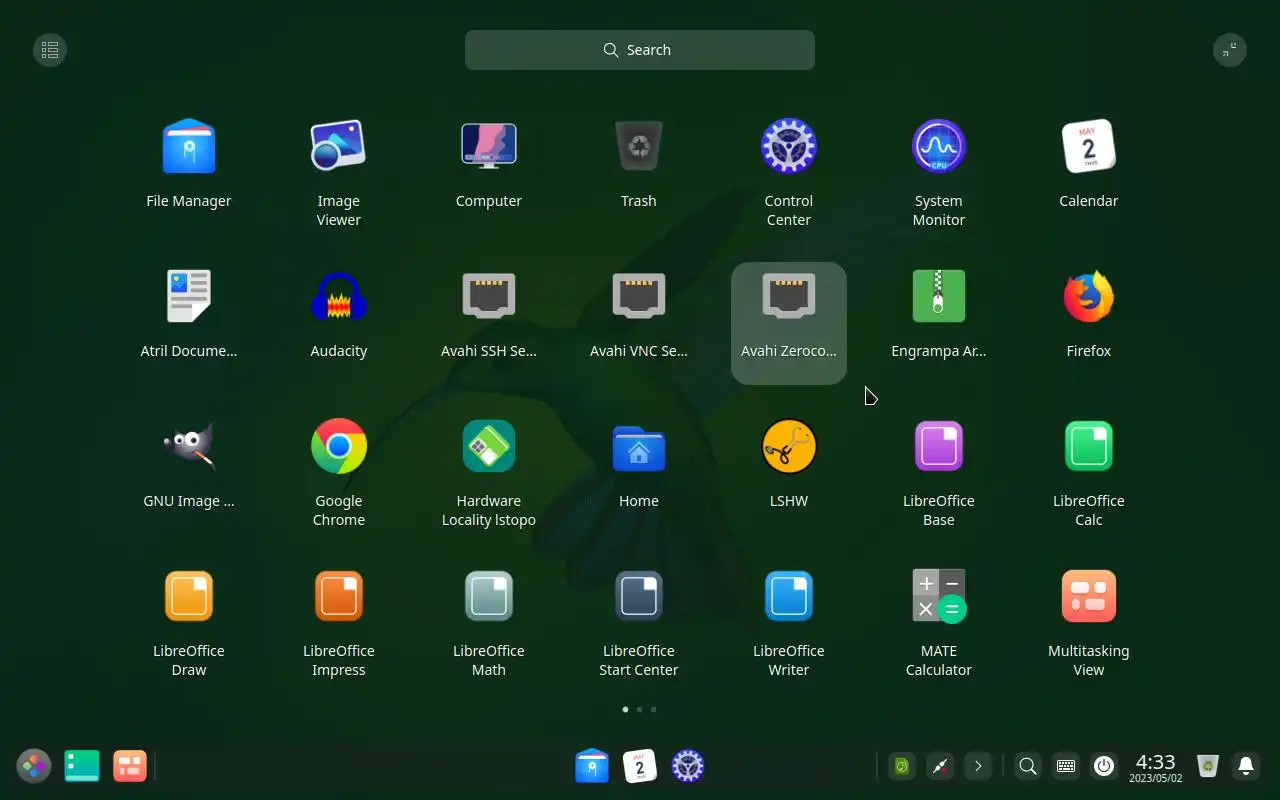Image resolution: width=1280 pixels, height=800 pixels.
Task: Click the launcher button in the dock
Action: 34,766
